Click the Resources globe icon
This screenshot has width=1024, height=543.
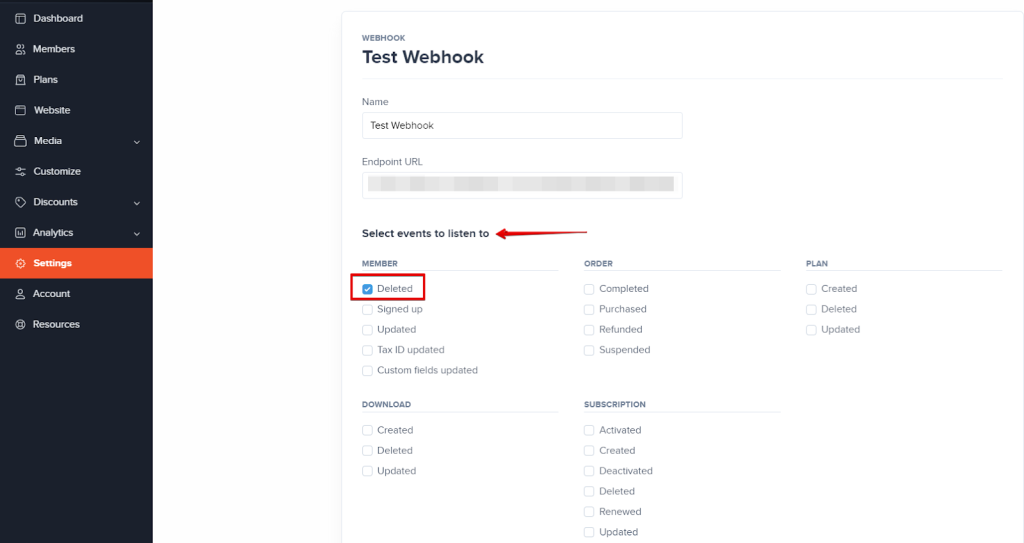[x=20, y=325]
